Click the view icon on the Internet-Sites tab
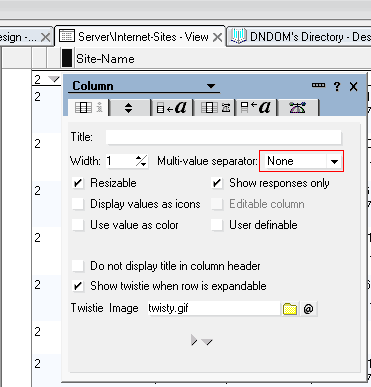Image resolution: width=371 pixels, height=387 pixels. (x=67, y=36)
